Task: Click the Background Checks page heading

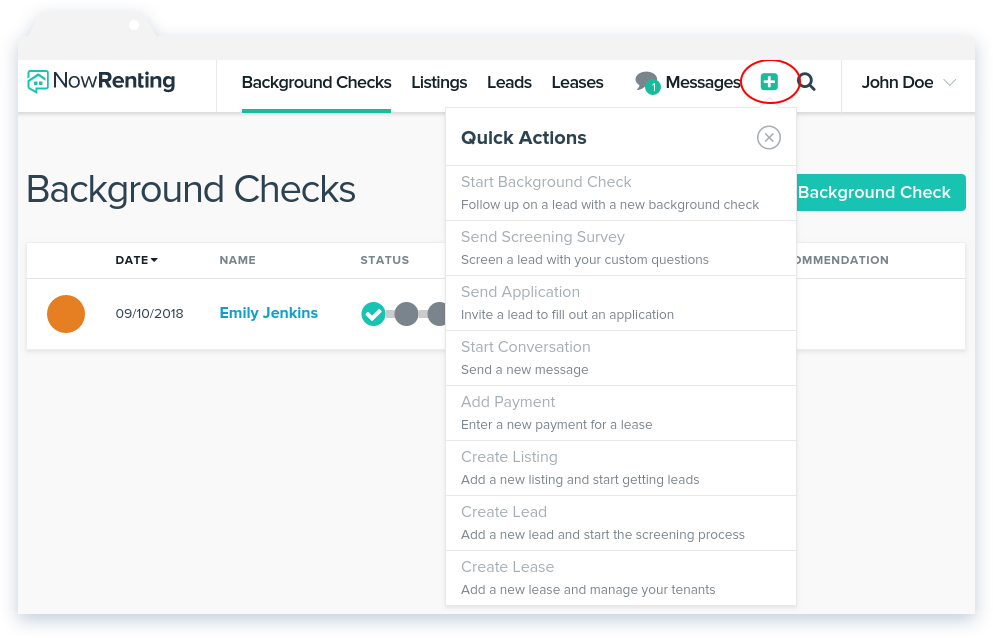Action: 191,189
